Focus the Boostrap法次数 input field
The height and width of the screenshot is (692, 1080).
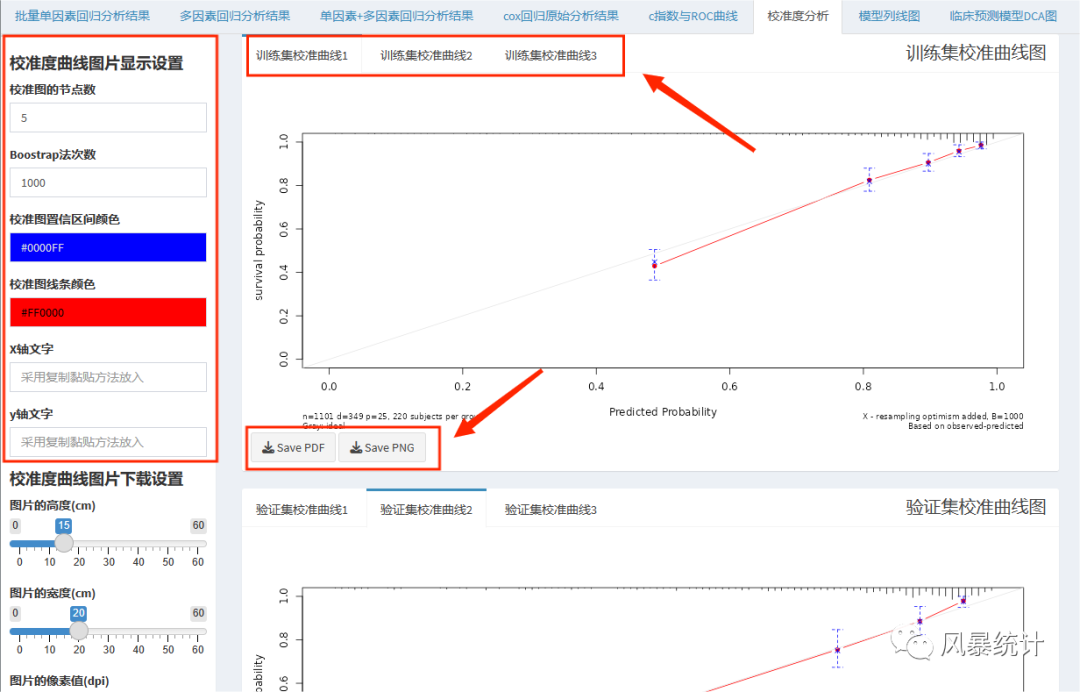click(108, 182)
